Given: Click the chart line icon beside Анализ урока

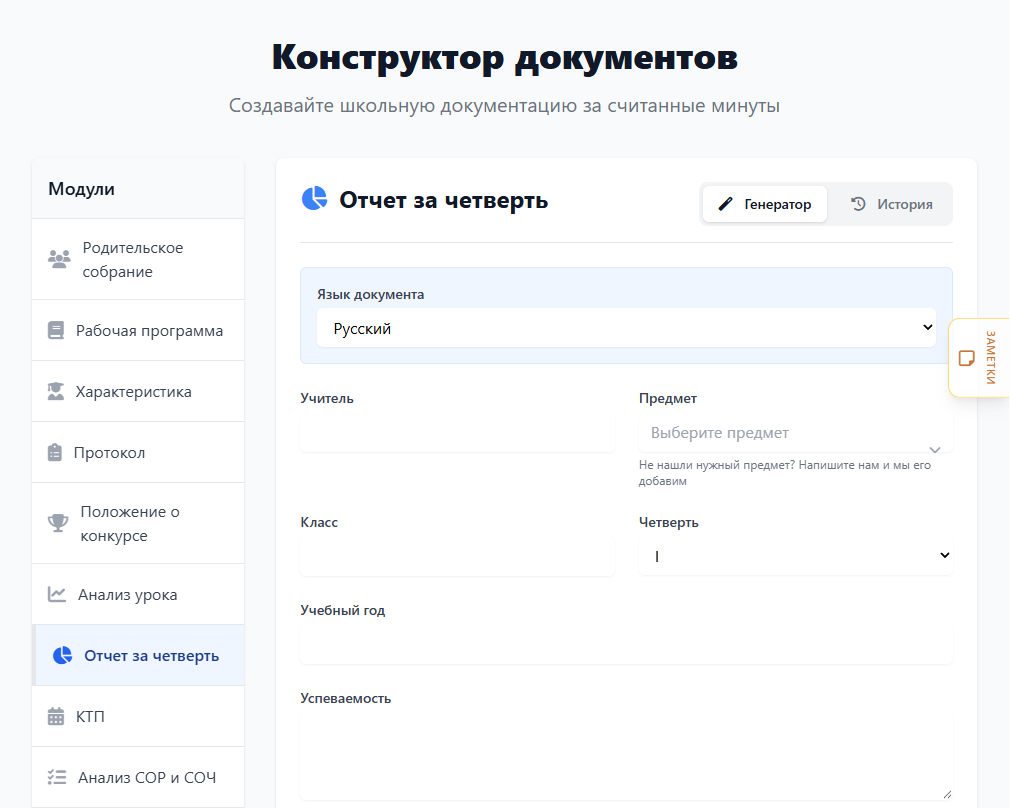Looking at the screenshot, I should coord(57,594).
